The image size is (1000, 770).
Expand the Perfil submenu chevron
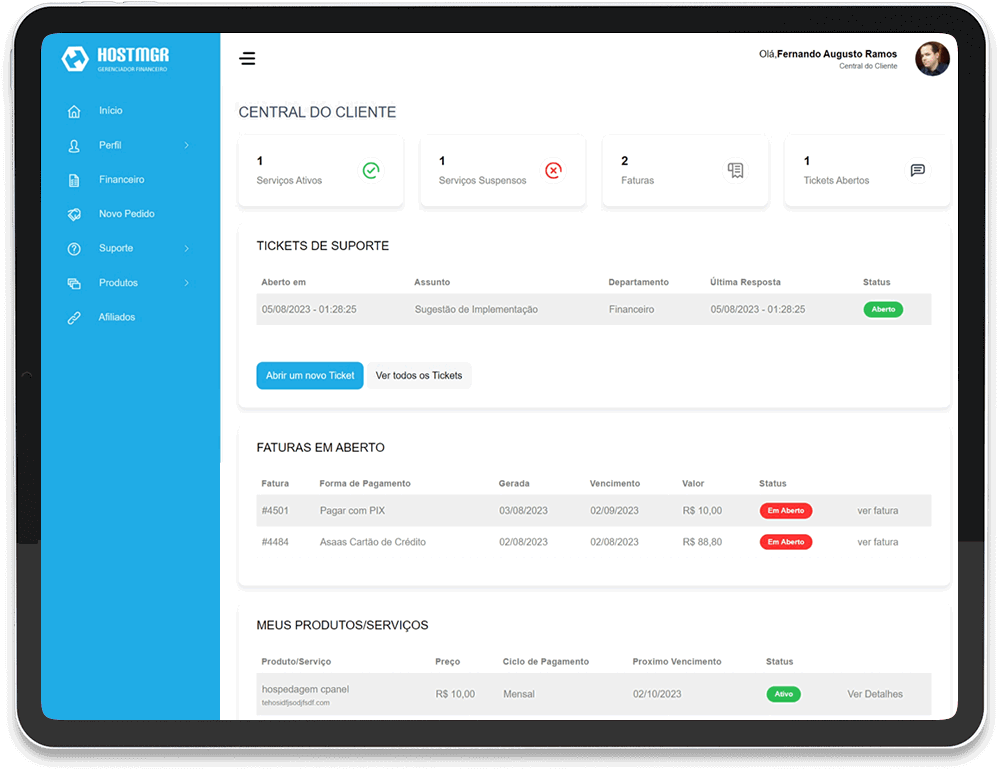[x=186, y=146]
